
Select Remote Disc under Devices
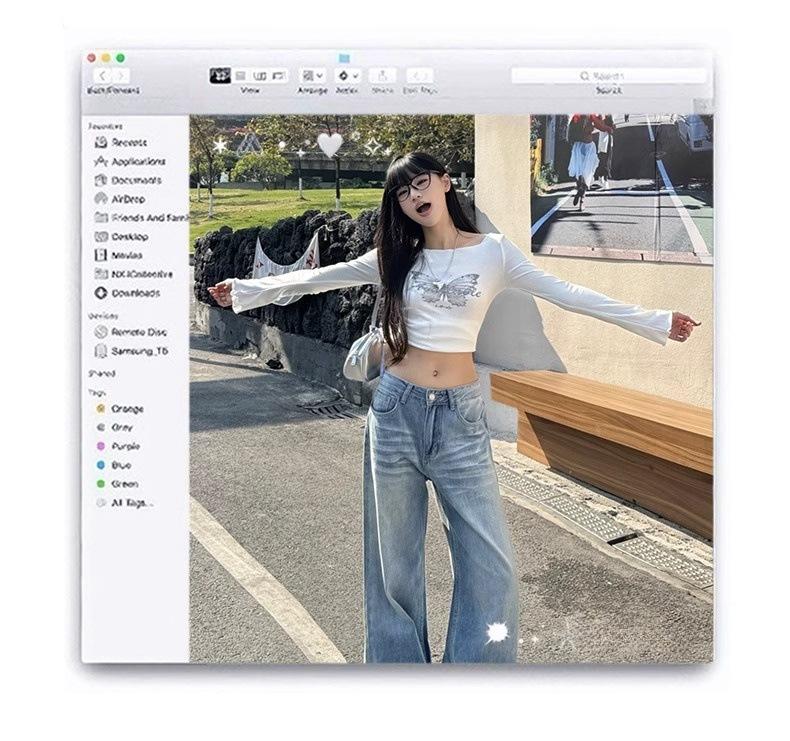tap(138, 332)
